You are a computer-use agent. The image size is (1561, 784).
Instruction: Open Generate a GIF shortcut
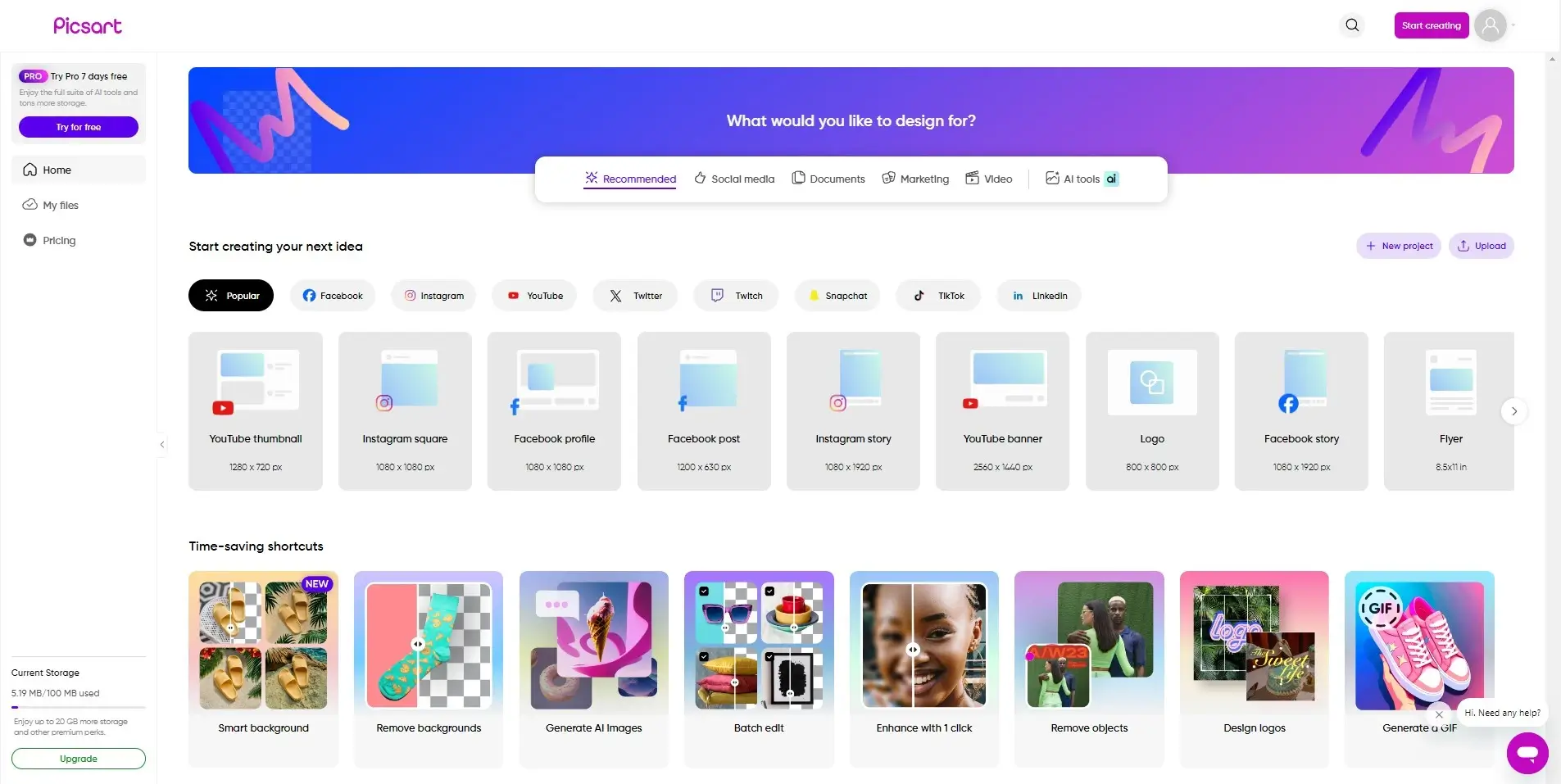[1419, 669]
